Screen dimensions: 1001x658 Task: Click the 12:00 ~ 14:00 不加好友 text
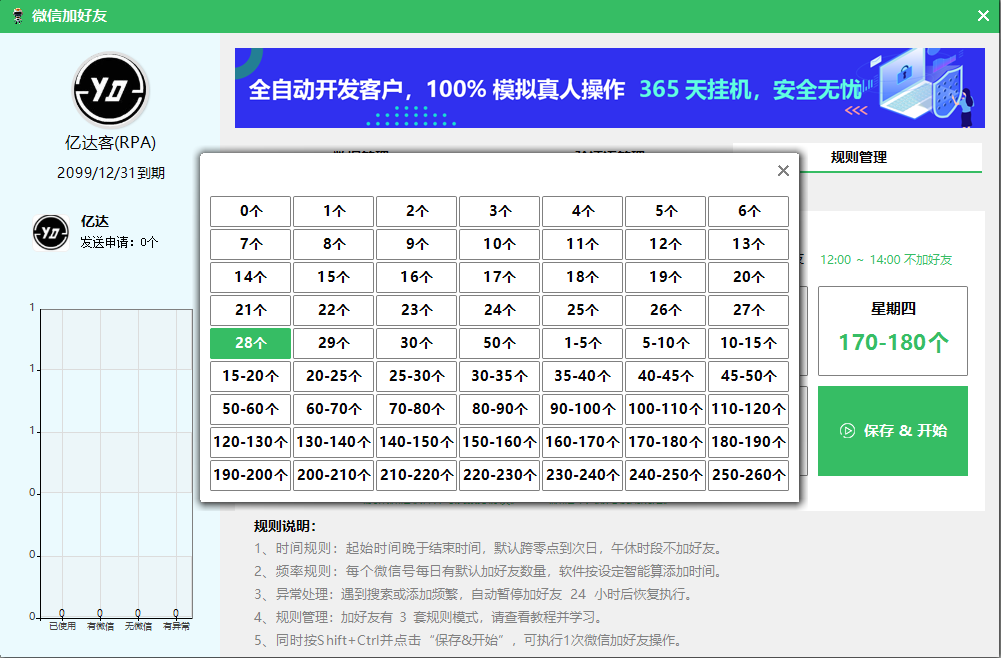(x=886, y=260)
